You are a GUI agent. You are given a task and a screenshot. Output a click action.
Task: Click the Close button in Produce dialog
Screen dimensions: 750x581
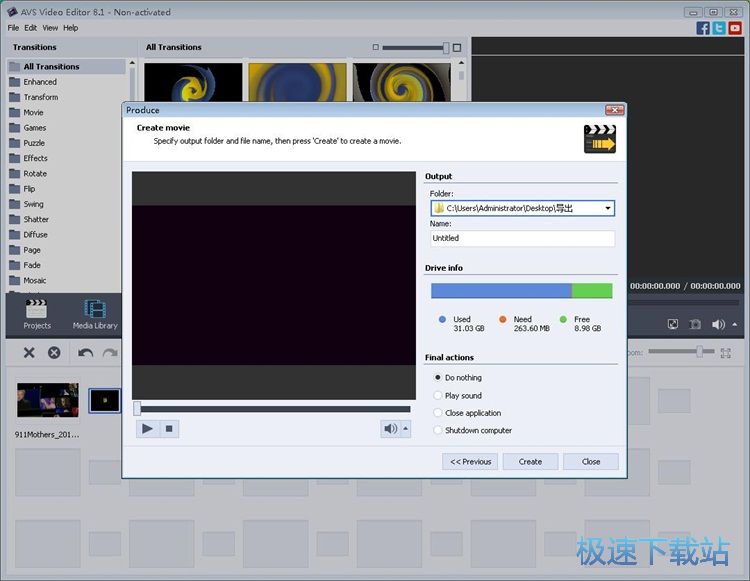(591, 461)
